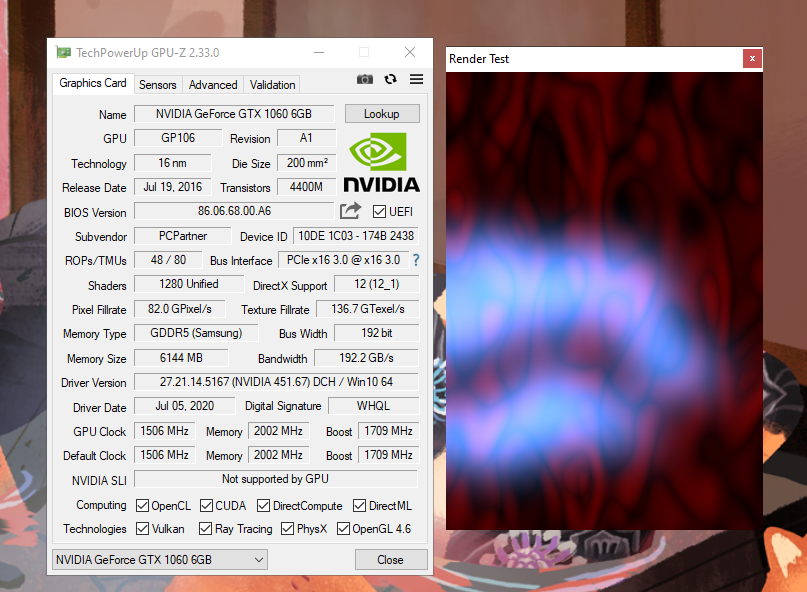Toggle the Vulkan technology checkbox
Image resolution: width=807 pixels, height=592 pixels.
pyautogui.click(x=142, y=529)
